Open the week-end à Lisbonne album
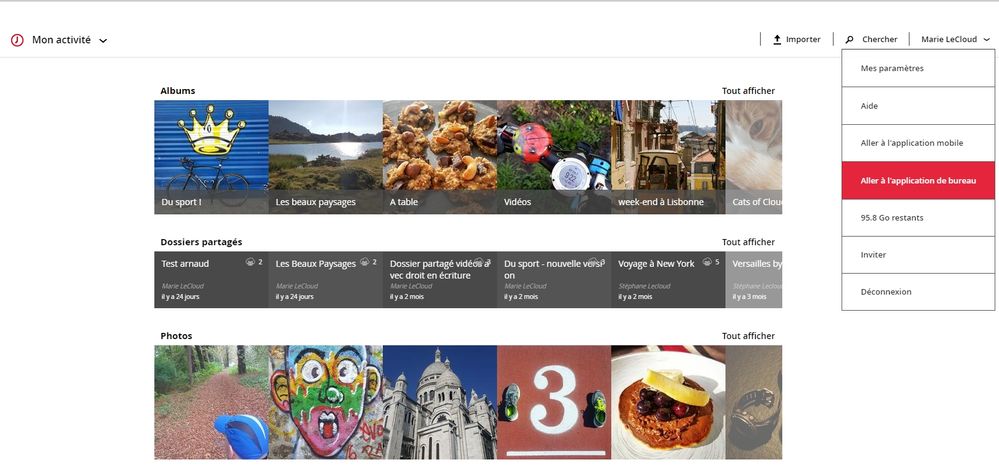This screenshot has height=467, width=999. click(667, 156)
